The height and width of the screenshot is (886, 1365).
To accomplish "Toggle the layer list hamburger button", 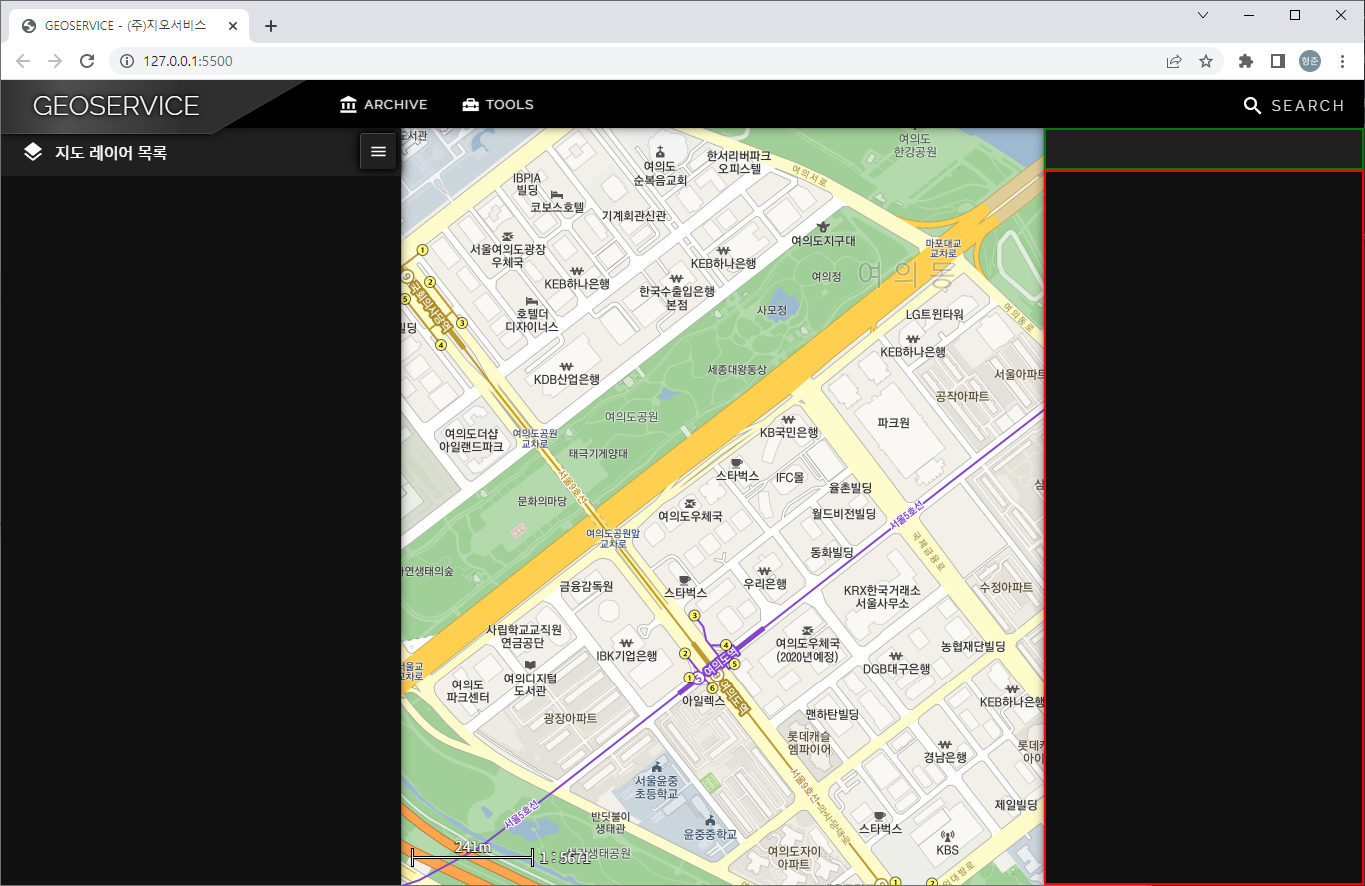I will click(378, 151).
